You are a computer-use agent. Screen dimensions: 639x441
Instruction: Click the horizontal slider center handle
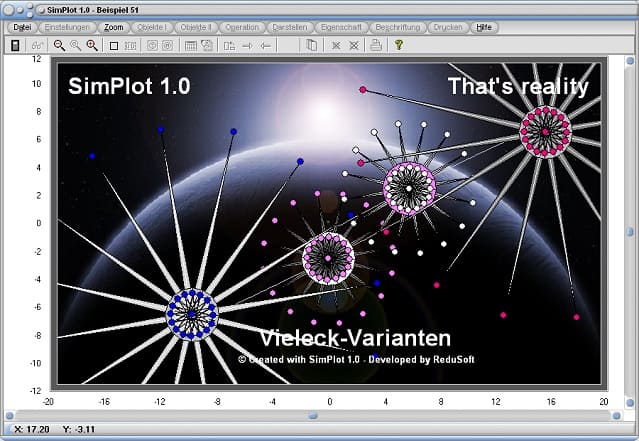(313, 415)
